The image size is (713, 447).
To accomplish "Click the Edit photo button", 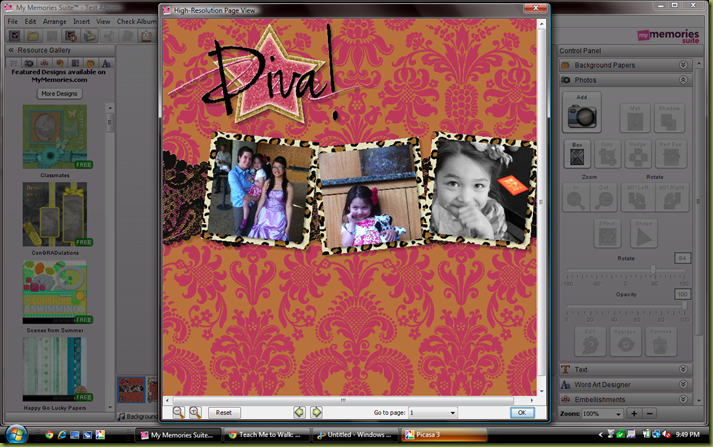I will point(590,342).
